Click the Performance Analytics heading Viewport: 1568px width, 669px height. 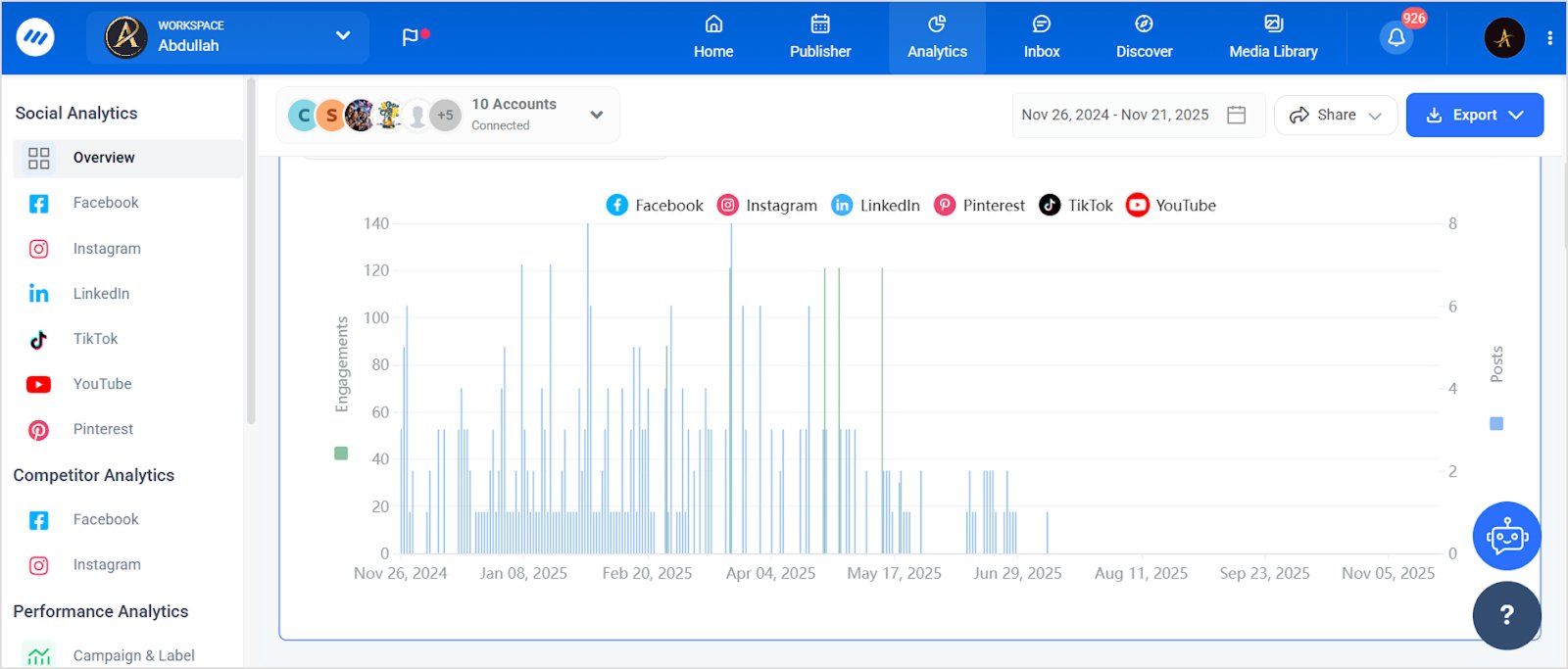101,611
